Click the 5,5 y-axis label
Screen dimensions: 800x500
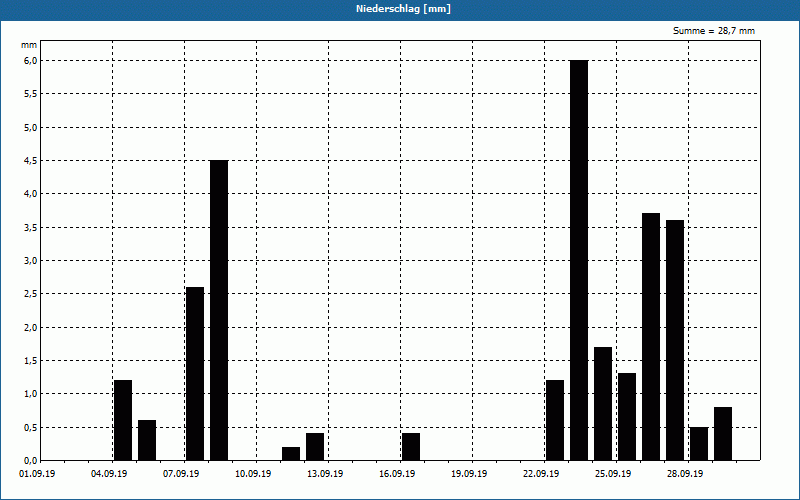31,94
